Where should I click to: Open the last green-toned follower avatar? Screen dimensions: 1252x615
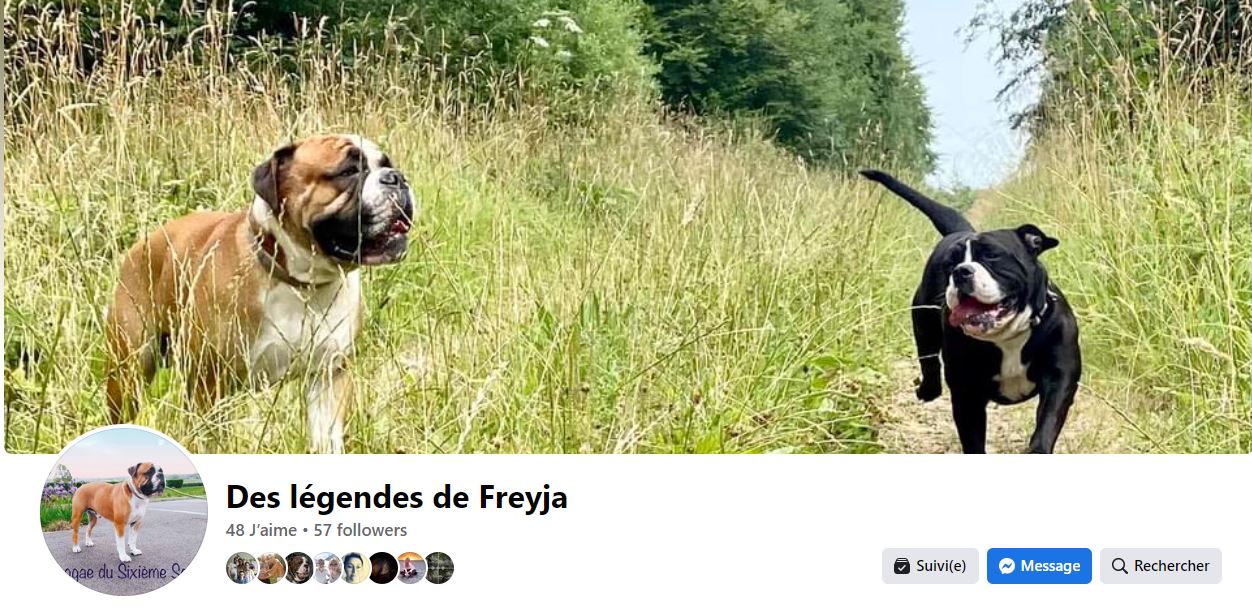(x=439, y=568)
